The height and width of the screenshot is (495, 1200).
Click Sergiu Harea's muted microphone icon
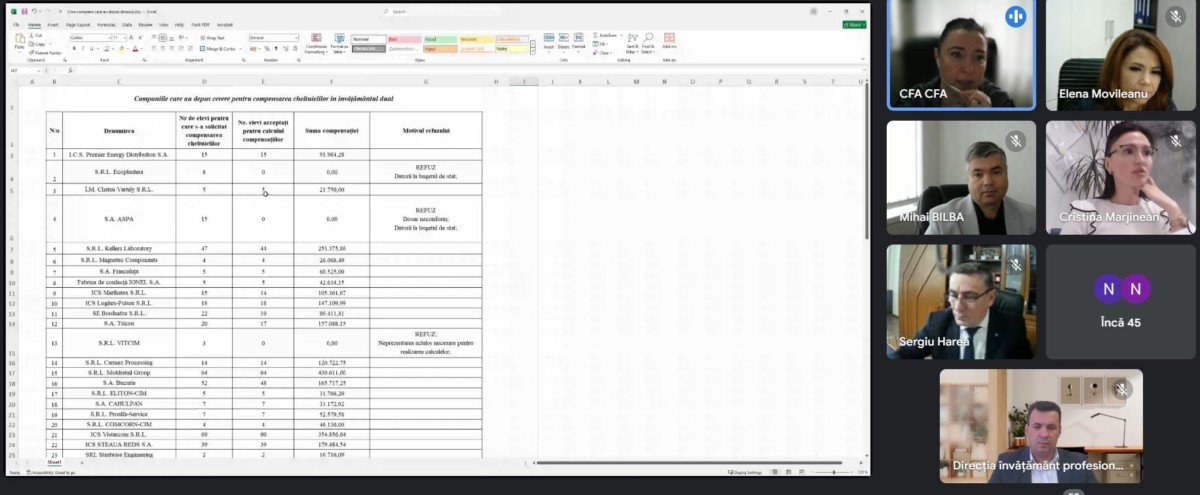[x=1015, y=265]
